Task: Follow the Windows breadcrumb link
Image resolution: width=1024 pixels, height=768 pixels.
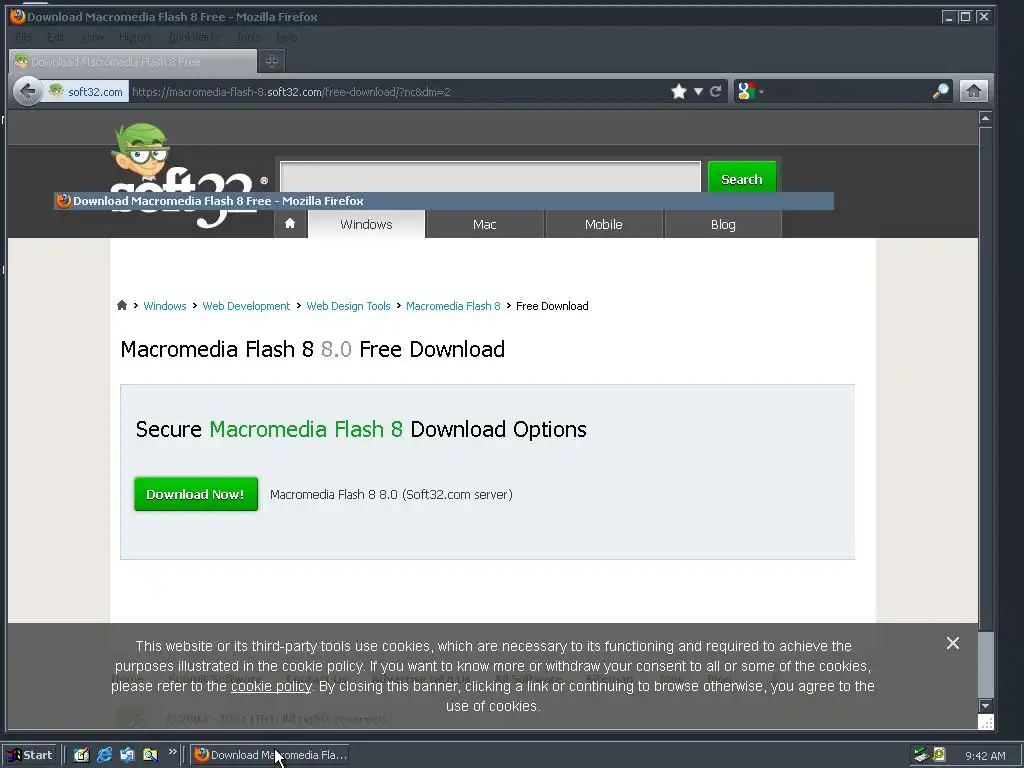Action: (x=165, y=306)
